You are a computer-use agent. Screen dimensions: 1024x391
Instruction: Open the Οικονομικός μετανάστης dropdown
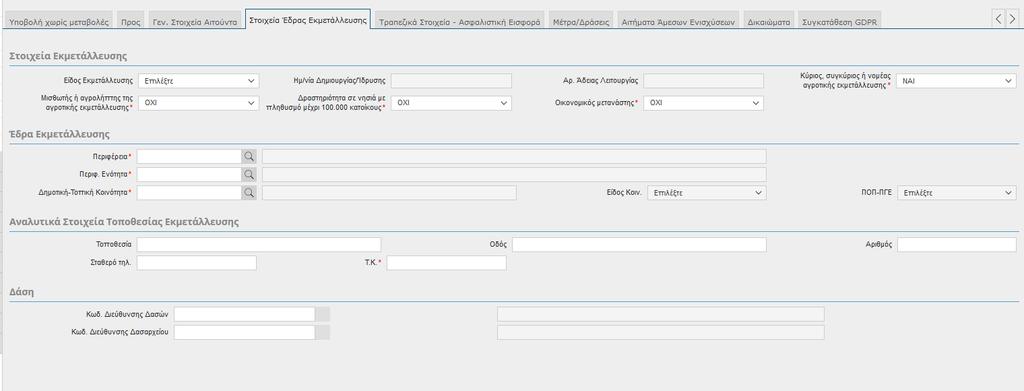tap(703, 103)
